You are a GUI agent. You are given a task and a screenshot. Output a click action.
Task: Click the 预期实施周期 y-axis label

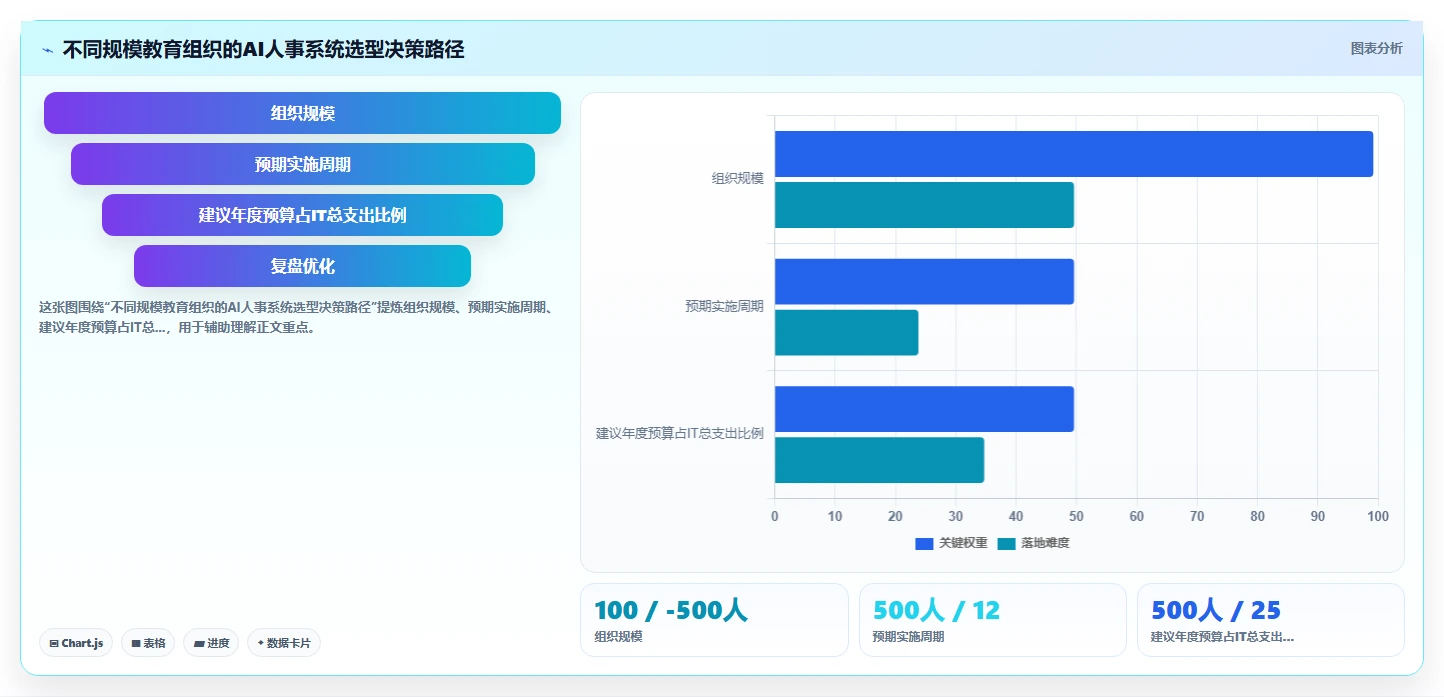724,307
